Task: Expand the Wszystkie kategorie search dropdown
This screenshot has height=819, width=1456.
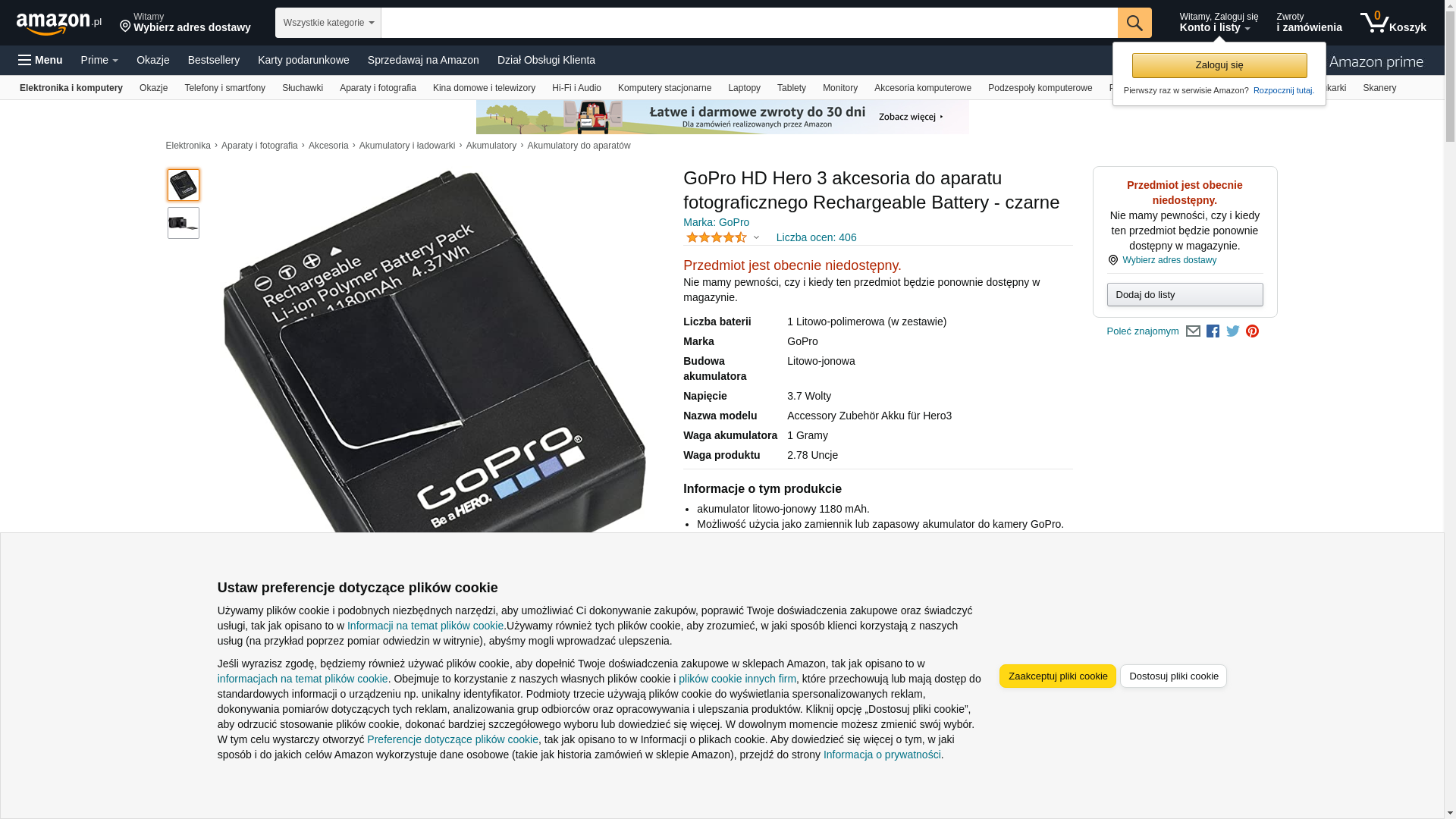Action: click(328, 23)
